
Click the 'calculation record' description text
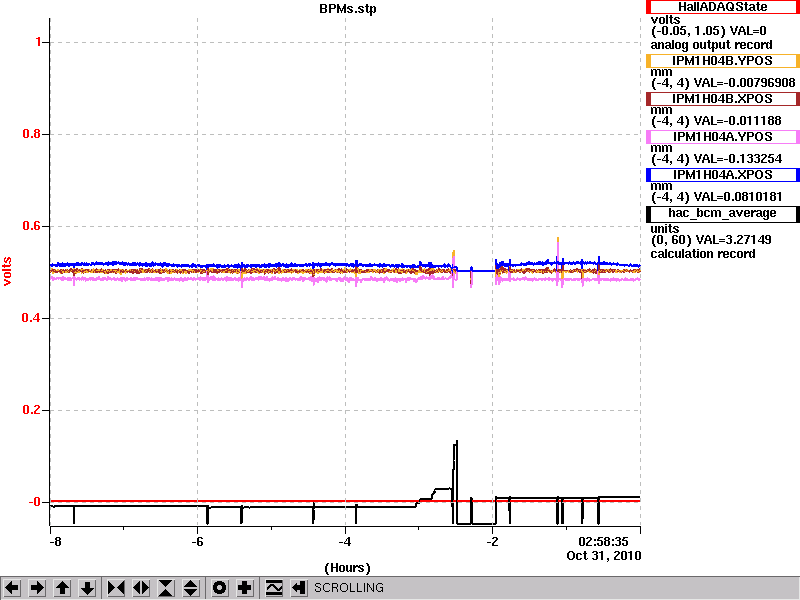click(x=703, y=254)
